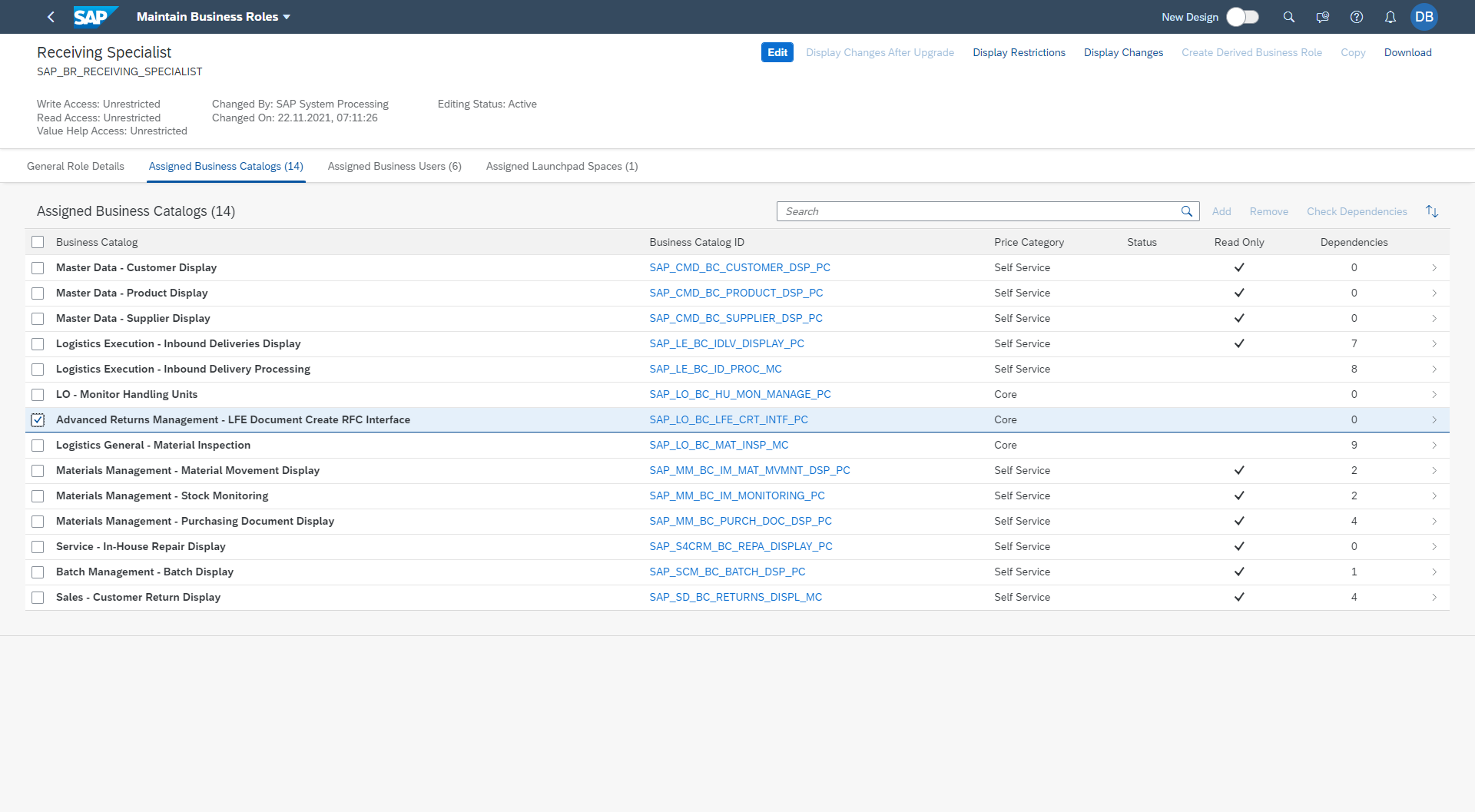Open Assigned Launchpad Spaces (1) tab
Viewport: 1475px width, 812px height.
[562, 166]
